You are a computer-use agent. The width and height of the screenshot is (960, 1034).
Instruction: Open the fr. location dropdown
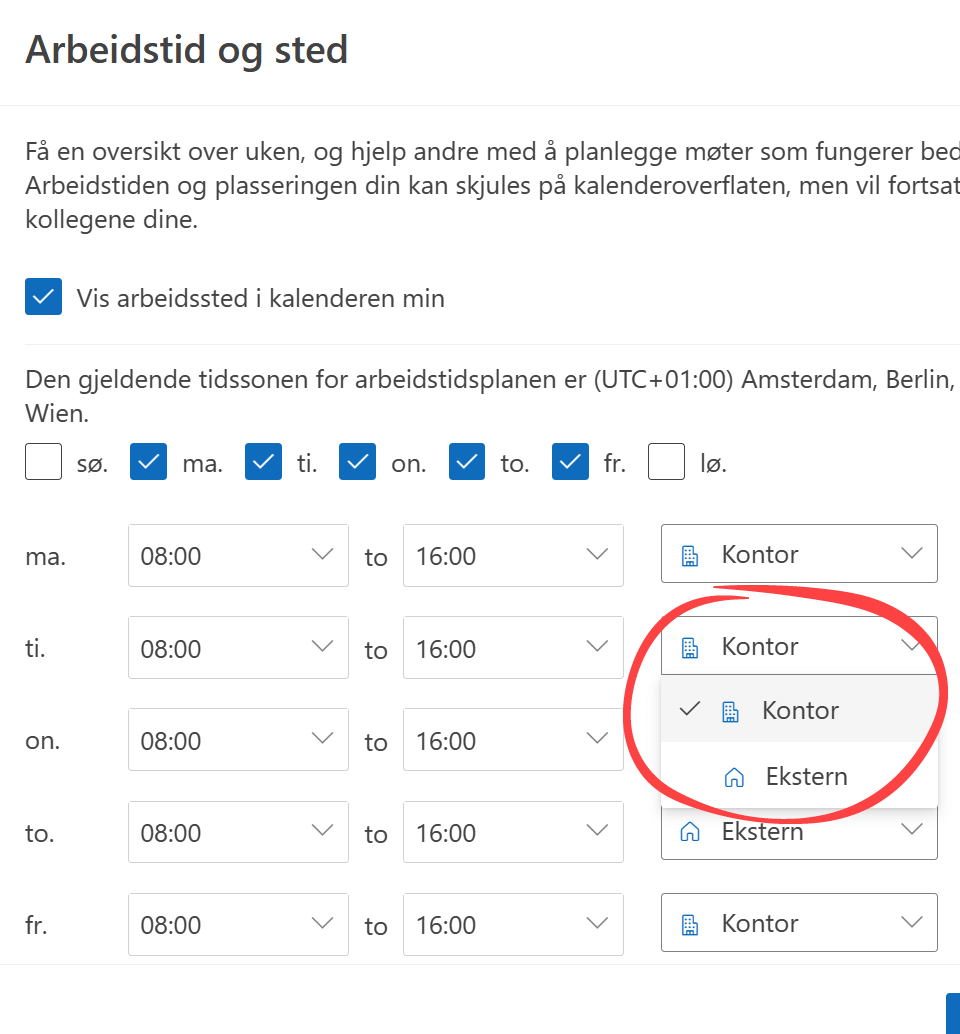tap(799, 922)
